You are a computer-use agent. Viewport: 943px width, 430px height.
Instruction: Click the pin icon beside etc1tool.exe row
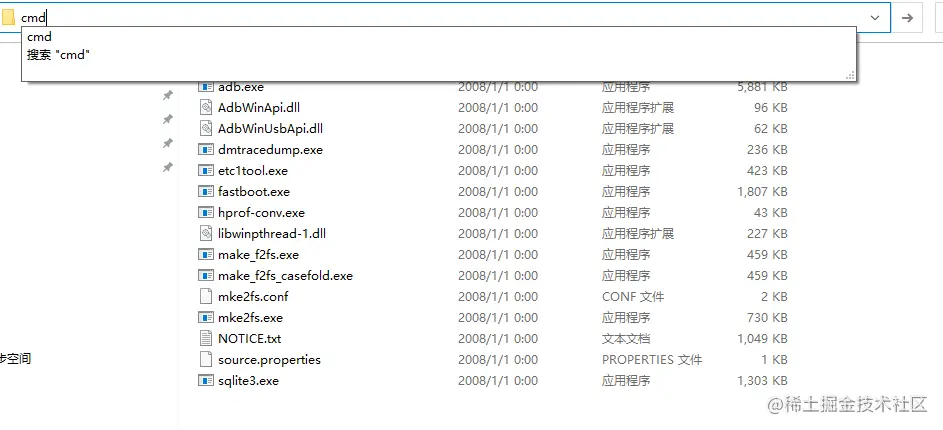point(168,168)
